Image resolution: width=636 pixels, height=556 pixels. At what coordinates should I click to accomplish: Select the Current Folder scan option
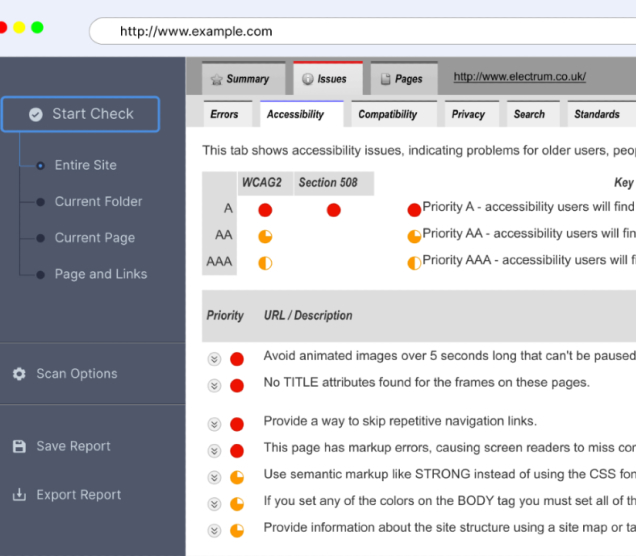(98, 202)
